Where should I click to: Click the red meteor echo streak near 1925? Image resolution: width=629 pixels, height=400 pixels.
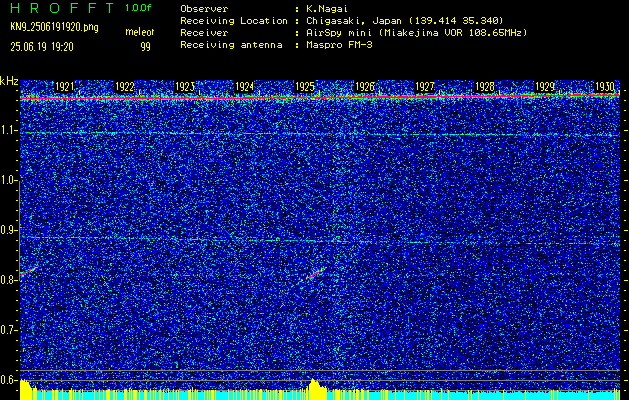pos(317,273)
